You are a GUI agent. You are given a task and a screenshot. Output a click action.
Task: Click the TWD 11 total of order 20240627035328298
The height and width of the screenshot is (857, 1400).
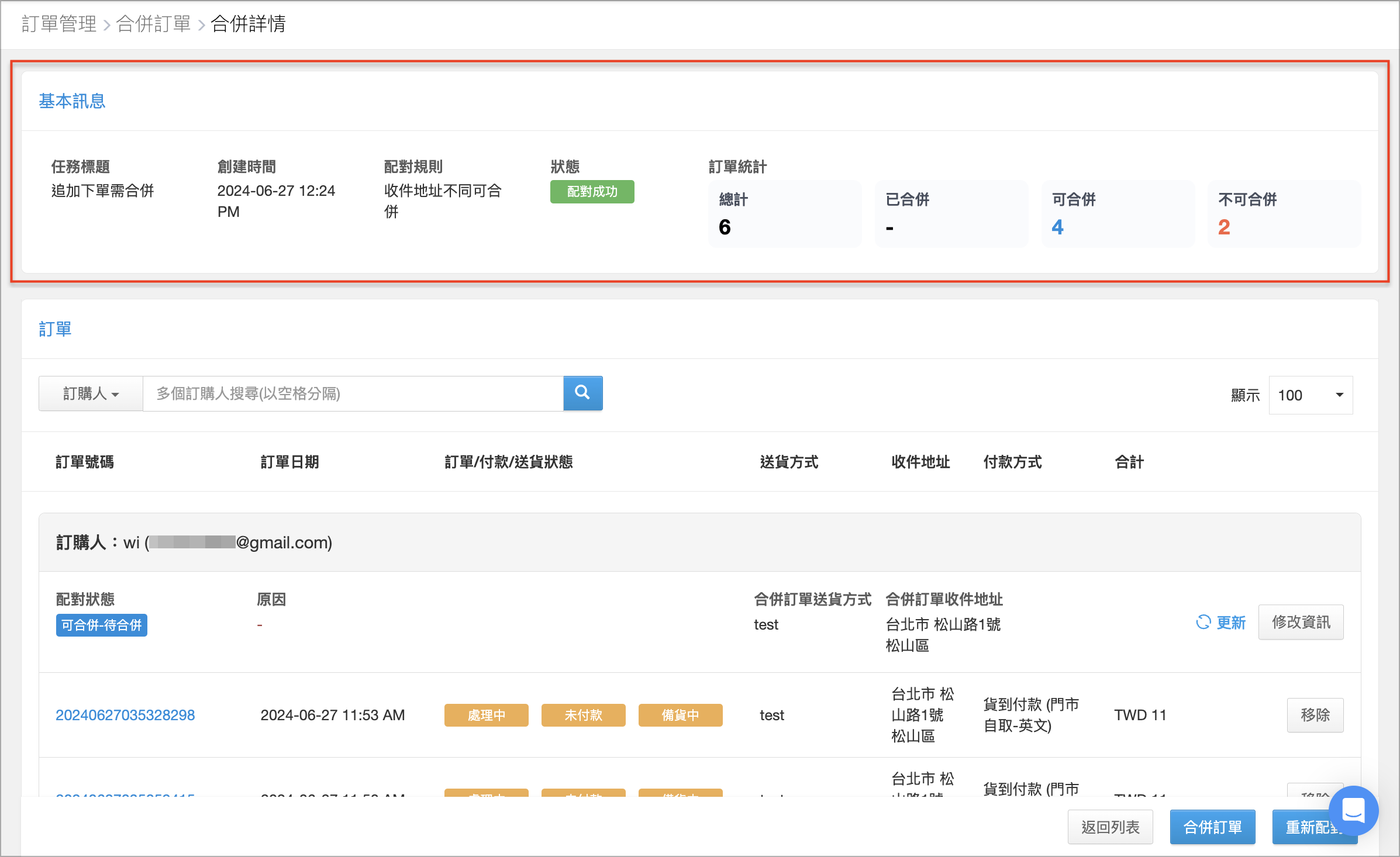(x=1140, y=715)
